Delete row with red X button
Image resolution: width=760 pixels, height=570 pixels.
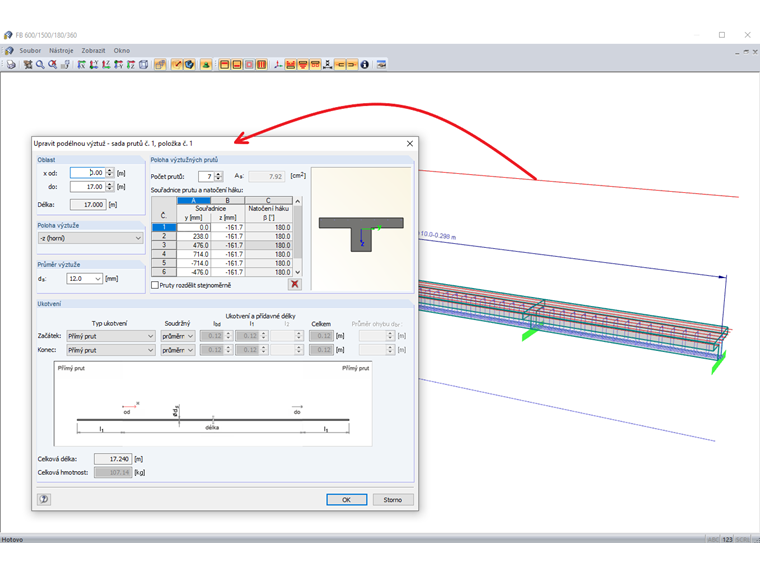pos(295,285)
